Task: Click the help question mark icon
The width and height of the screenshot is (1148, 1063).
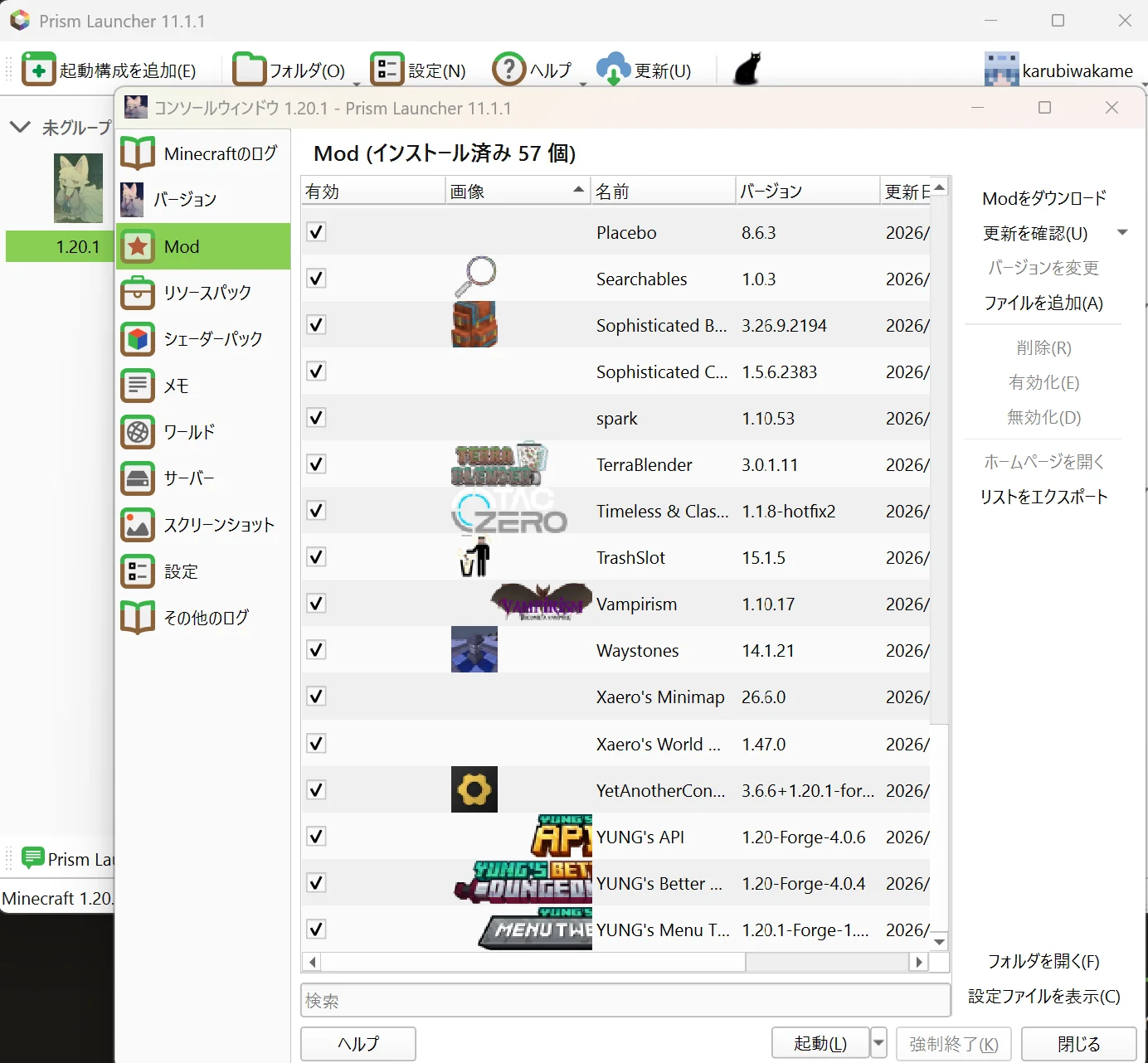Action: (508, 70)
